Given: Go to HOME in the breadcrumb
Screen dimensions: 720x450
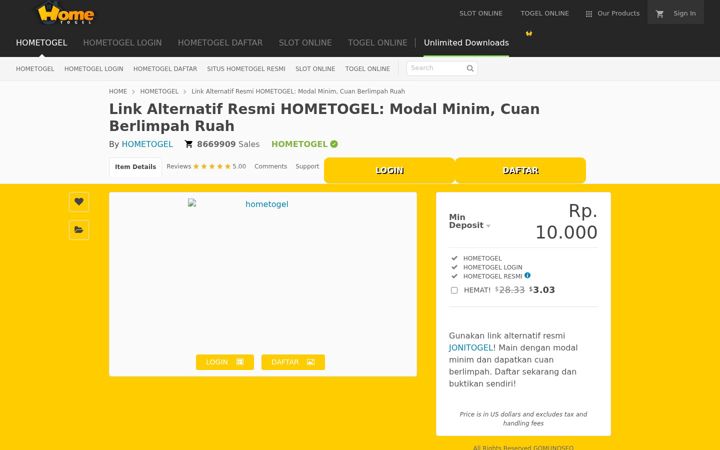Looking at the screenshot, I should point(118,91).
